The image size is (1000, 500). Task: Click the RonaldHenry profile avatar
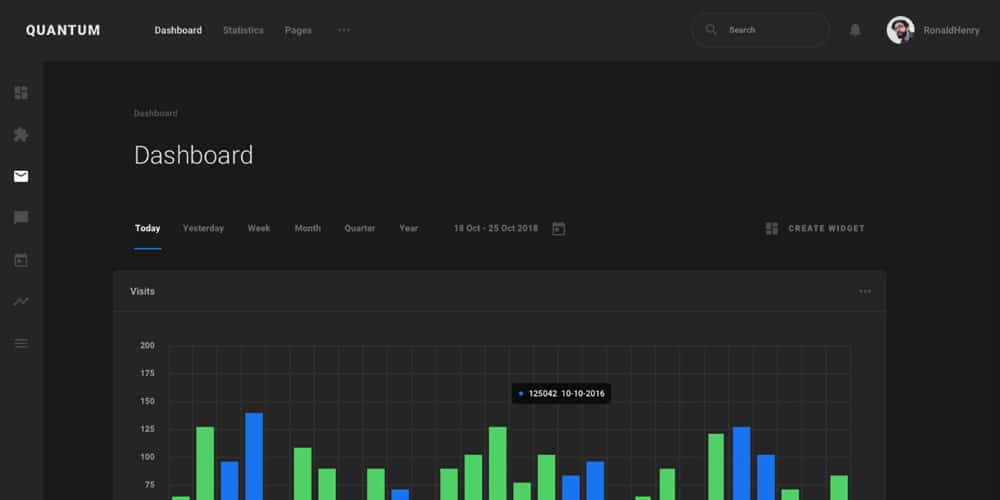[x=901, y=30]
